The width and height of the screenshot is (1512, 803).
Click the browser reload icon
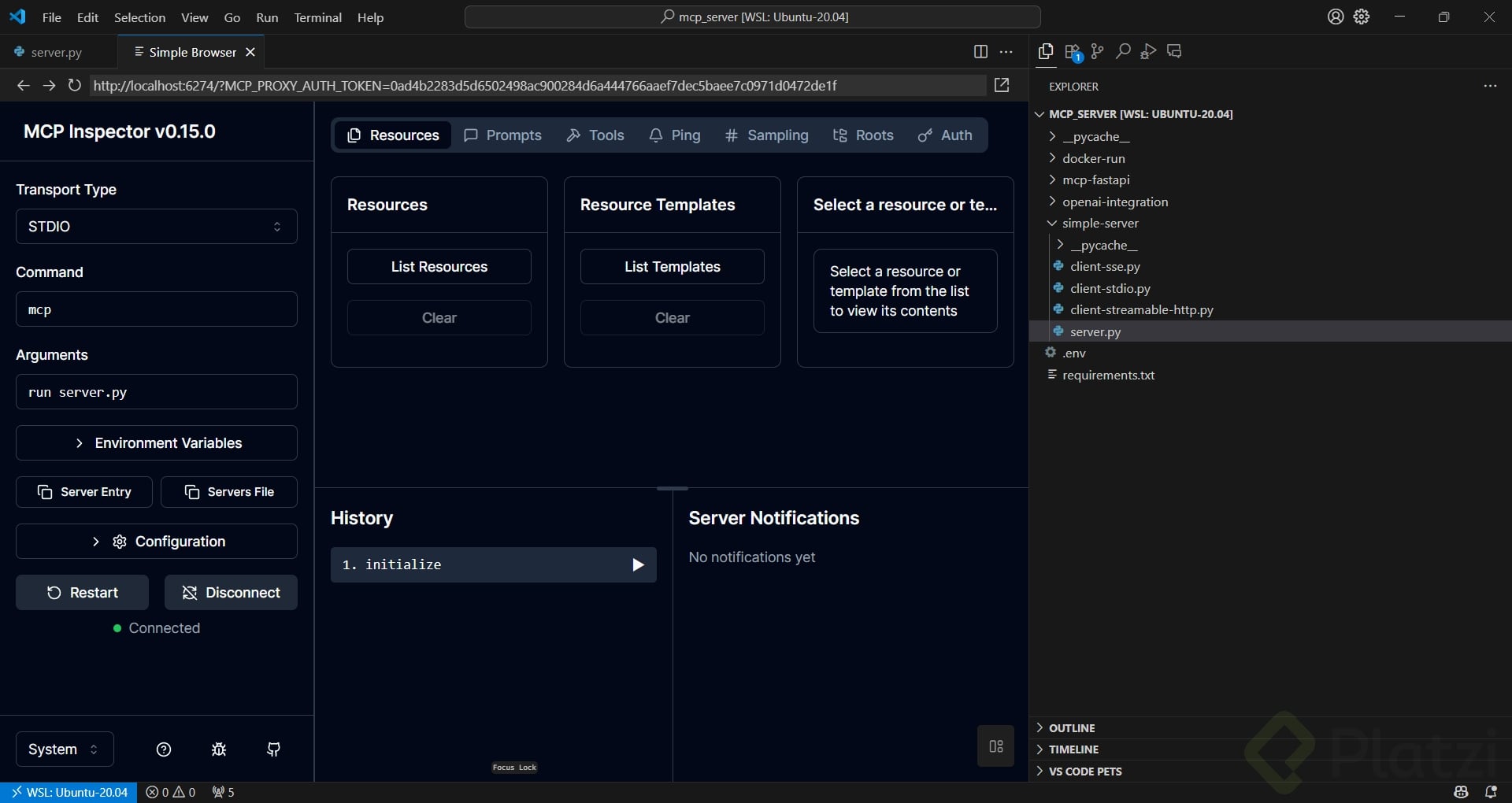coord(74,85)
